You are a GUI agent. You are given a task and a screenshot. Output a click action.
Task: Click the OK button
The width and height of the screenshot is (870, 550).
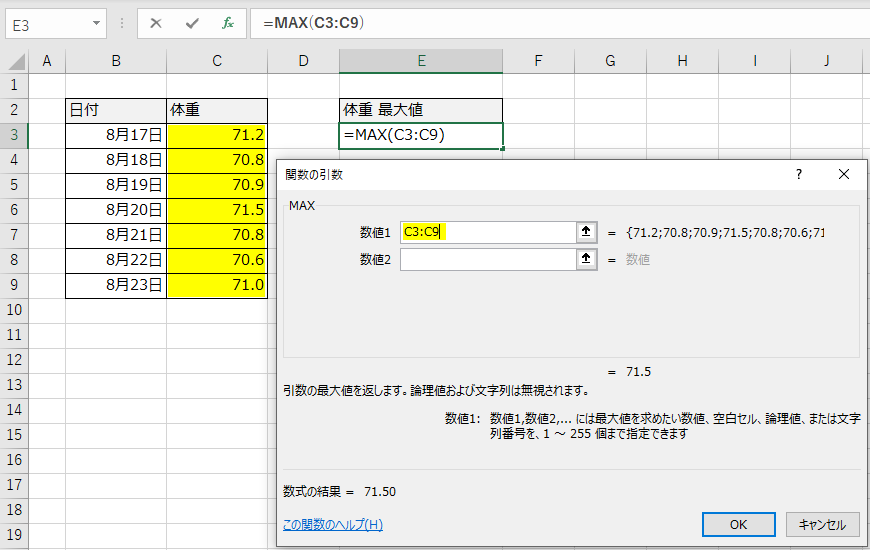(738, 524)
